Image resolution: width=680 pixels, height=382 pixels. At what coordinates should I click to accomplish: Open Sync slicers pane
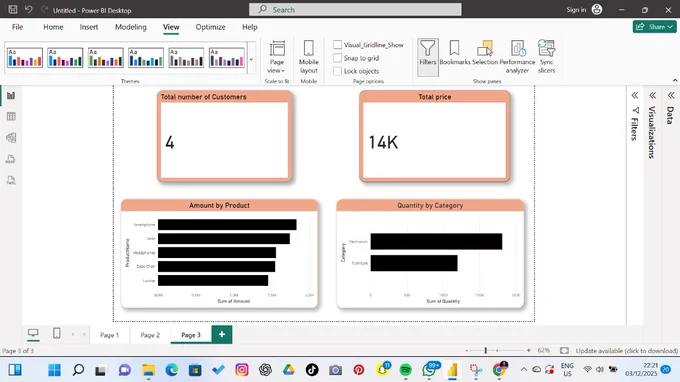click(x=546, y=56)
